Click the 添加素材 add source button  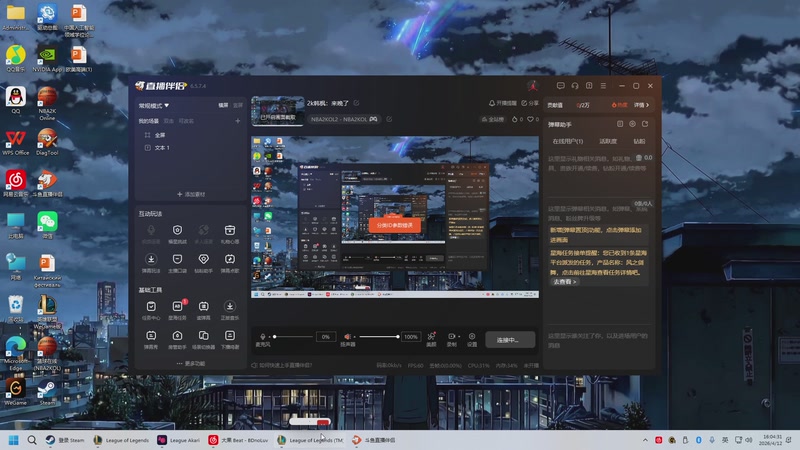pyautogui.click(x=191, y=194)
